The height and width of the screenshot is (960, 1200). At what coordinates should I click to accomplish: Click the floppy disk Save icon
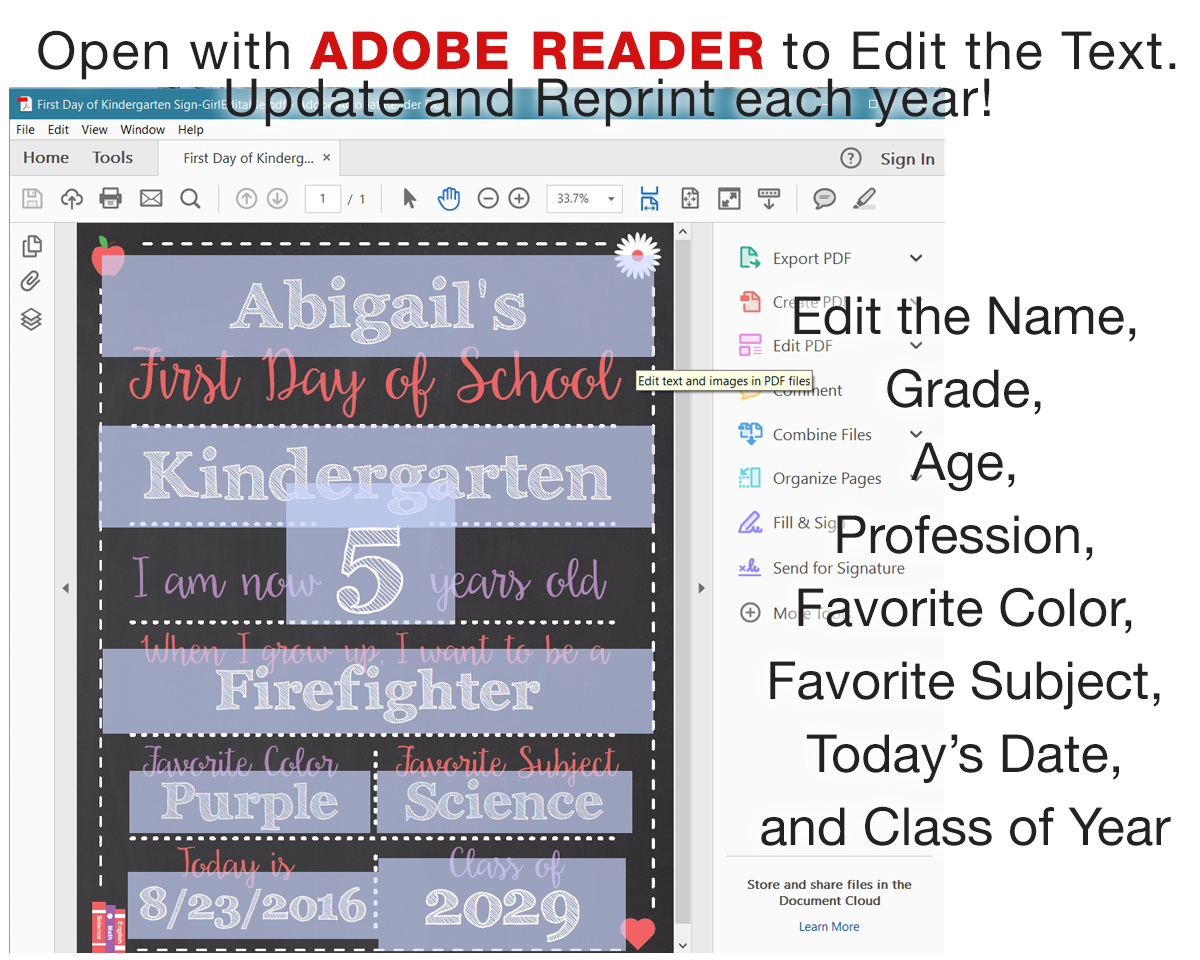32,198
